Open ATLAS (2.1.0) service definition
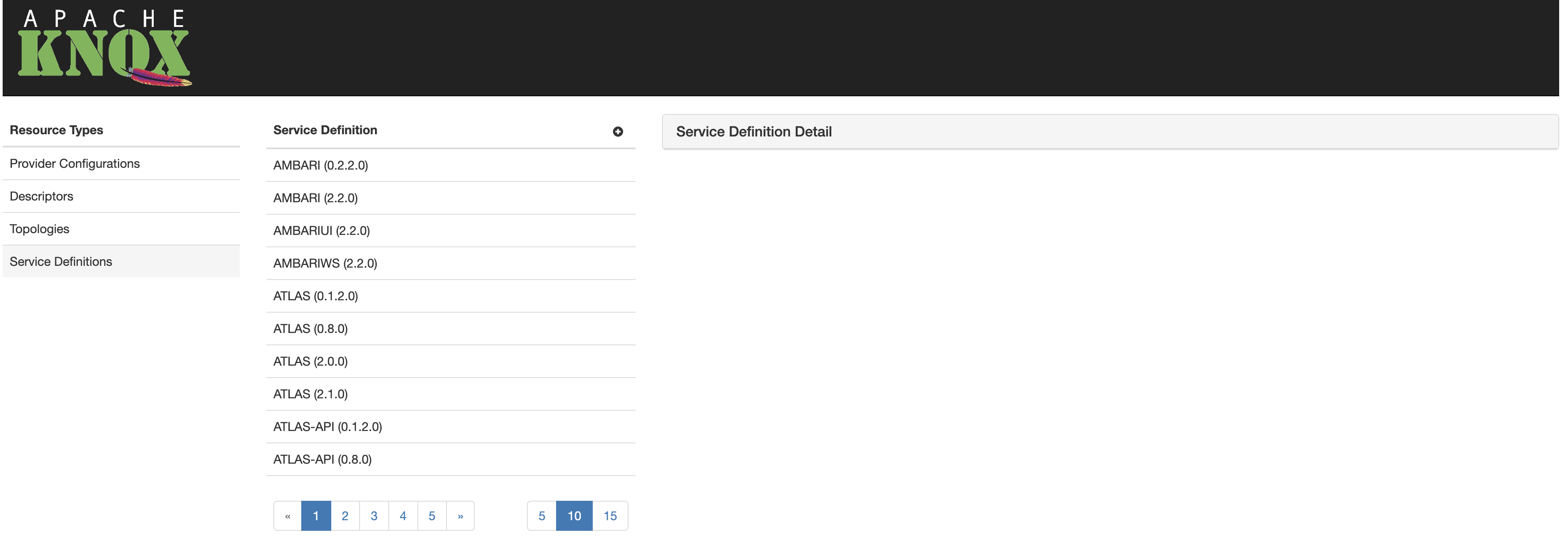This screenshot has height=552, width=1568. pyautogui.click(x=311, y=394)
